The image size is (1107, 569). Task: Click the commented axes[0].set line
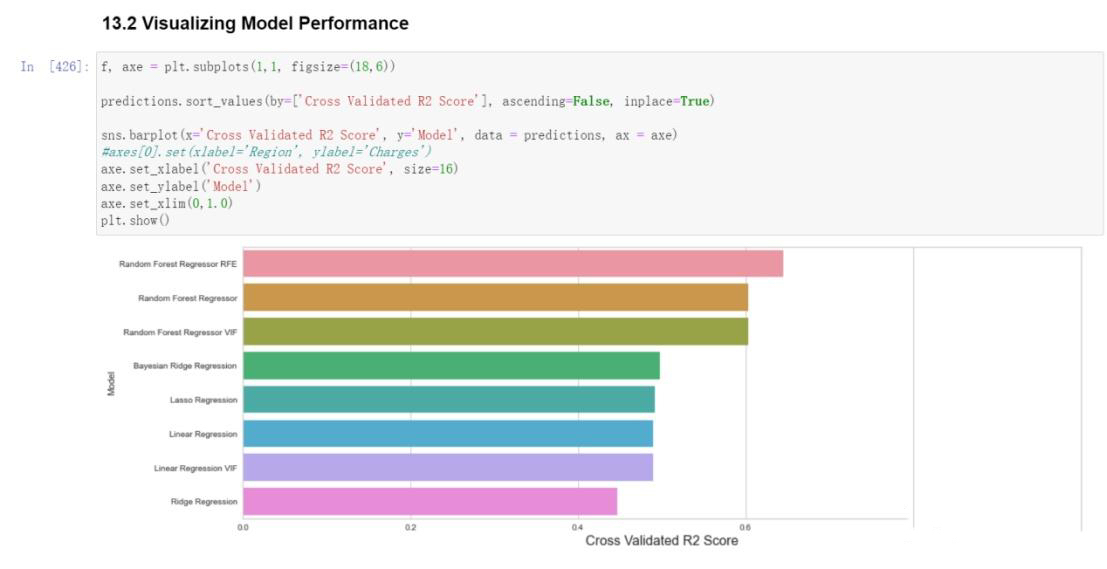coord(266,152)
